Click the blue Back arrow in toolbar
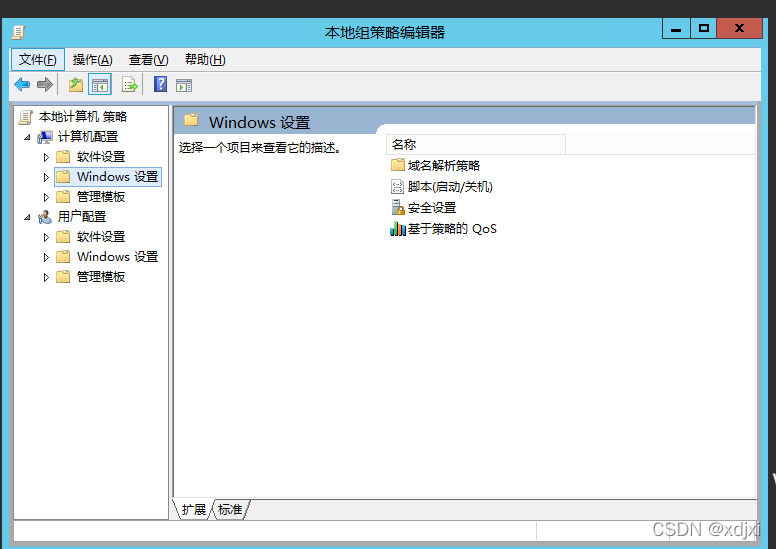The height and width of the screenshot is (549, 776). 22,85
